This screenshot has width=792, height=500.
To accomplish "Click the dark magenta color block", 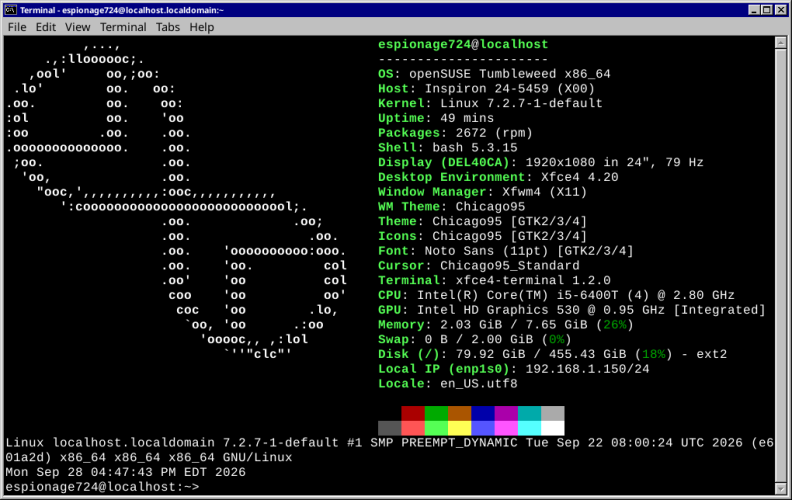I will pos(506,413).
